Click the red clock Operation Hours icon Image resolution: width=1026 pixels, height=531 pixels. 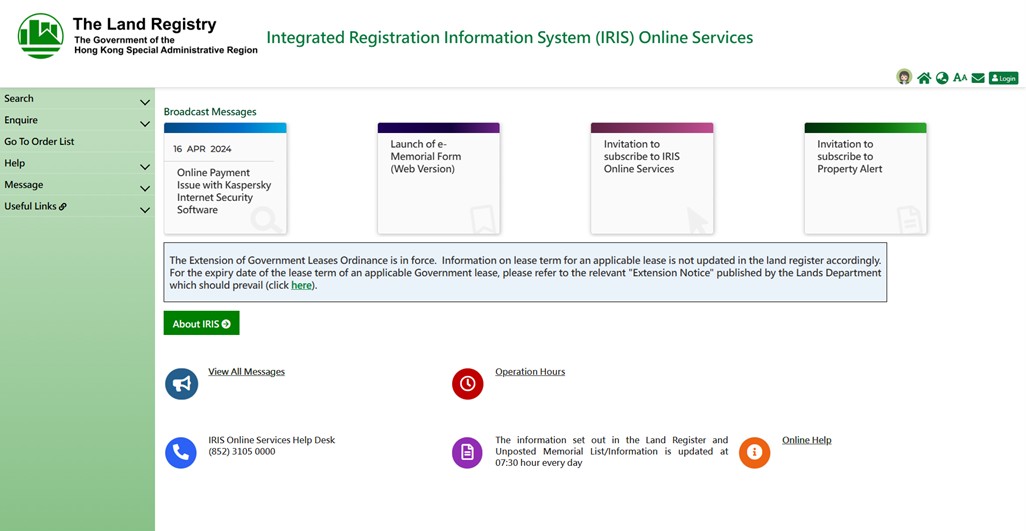point(468,384)
